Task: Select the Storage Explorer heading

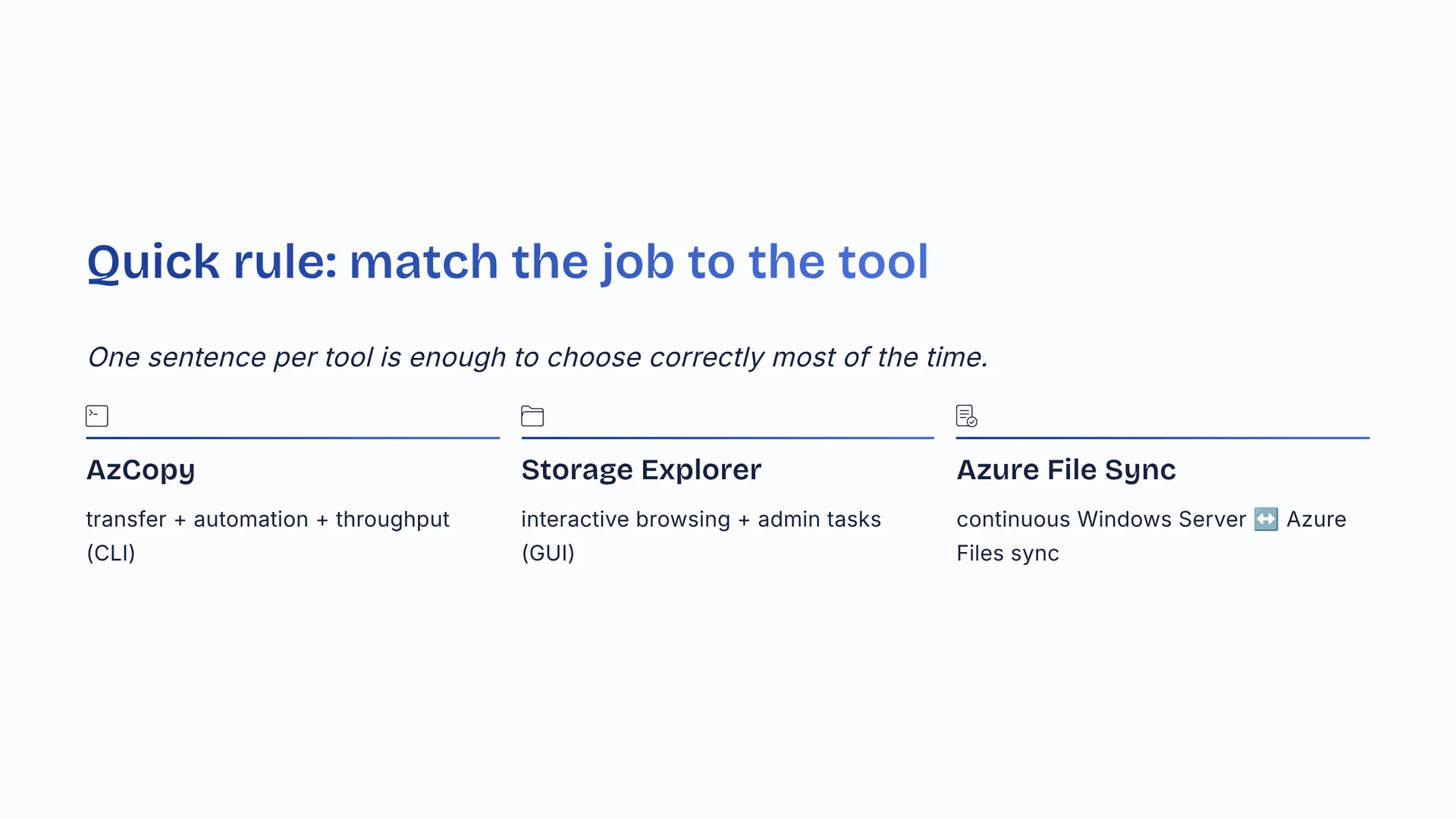Action: (641, 470)
